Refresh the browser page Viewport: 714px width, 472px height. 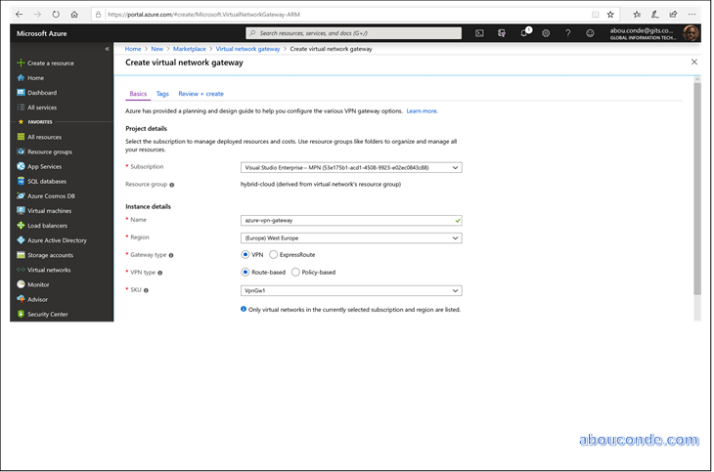point(56,14)
